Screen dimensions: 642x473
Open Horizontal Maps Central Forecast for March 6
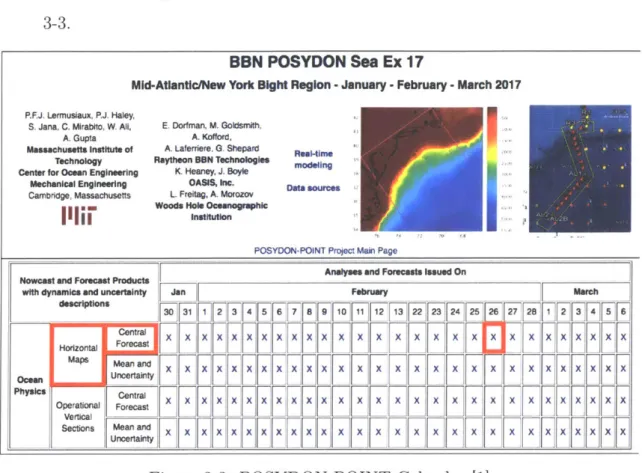623,337
